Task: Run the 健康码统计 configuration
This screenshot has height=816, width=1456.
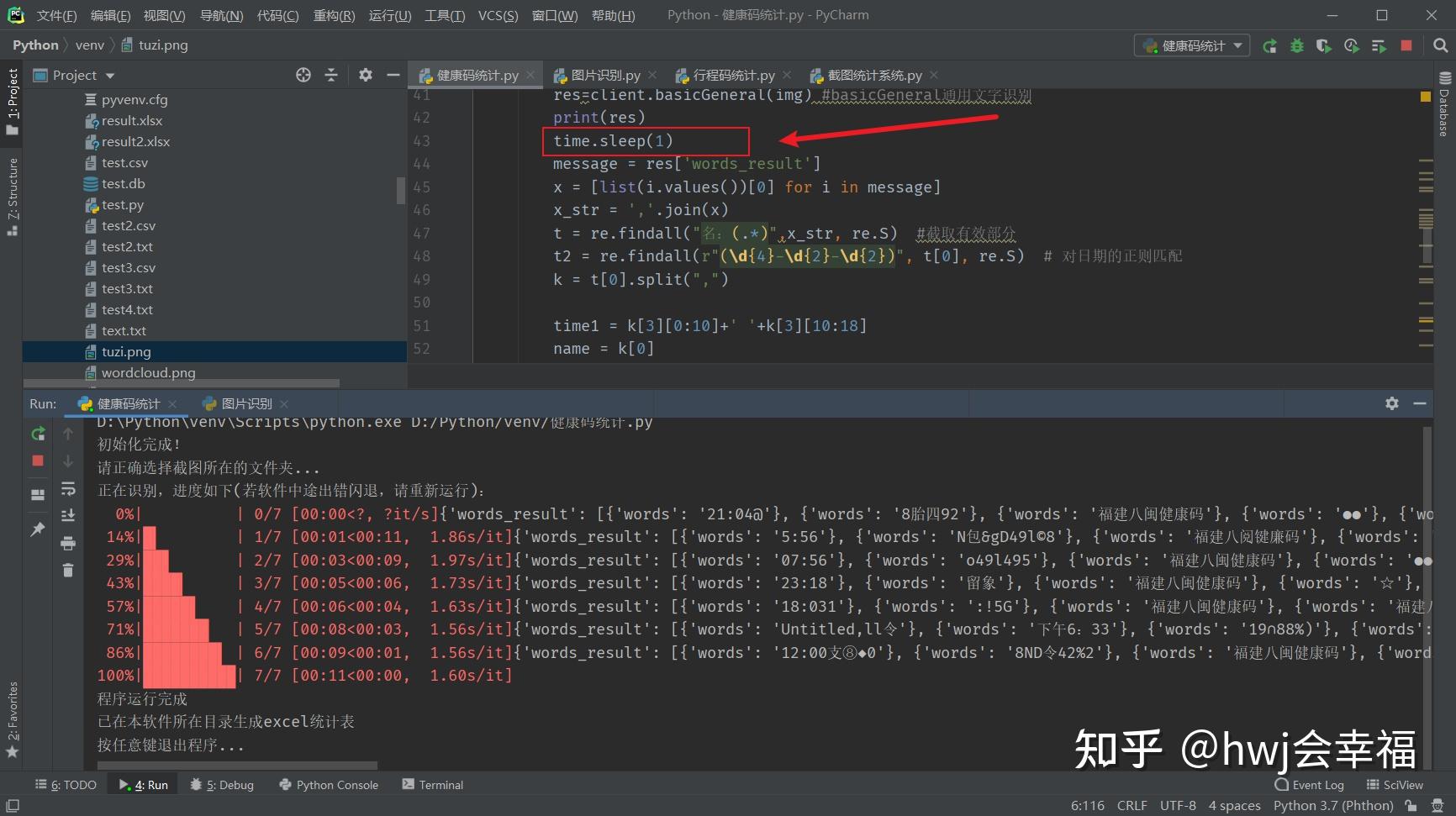Action: [x=1269, y=45]
